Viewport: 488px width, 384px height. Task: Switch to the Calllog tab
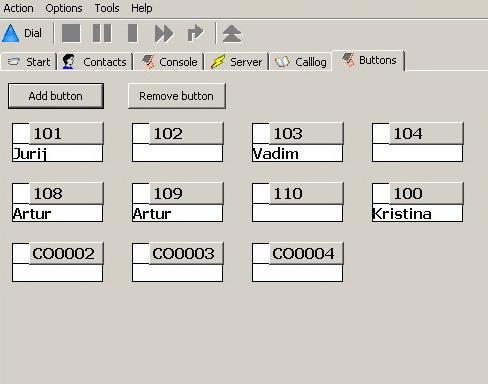coord(301,62)
